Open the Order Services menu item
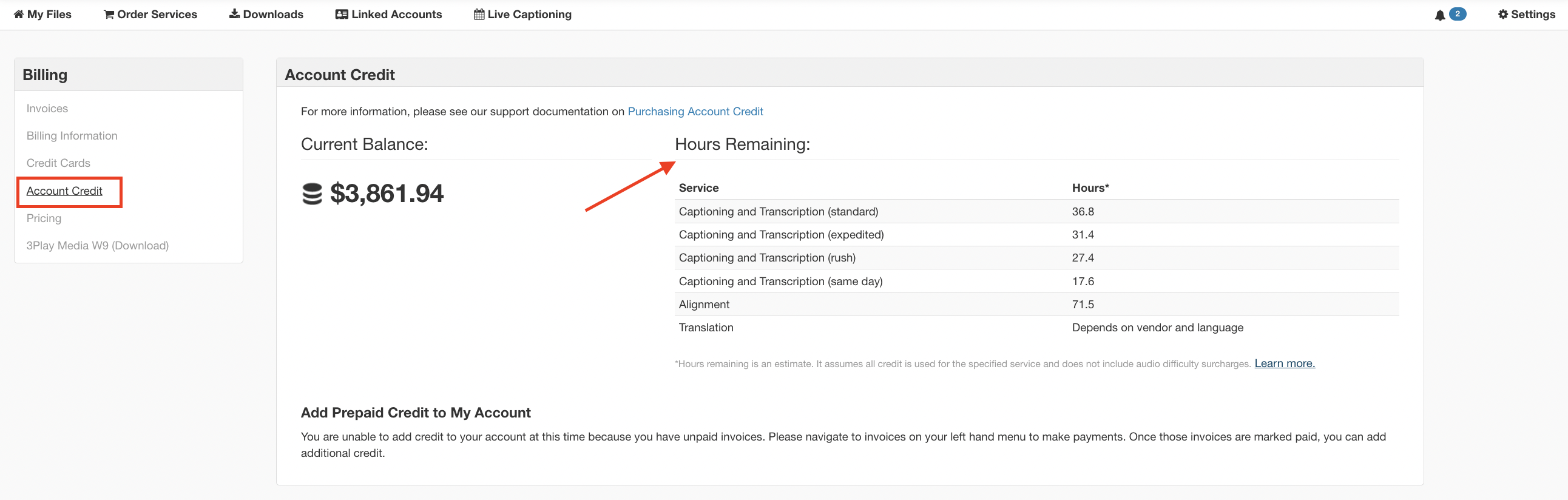The image size is (1568, 500). click(x=150, y=14)
